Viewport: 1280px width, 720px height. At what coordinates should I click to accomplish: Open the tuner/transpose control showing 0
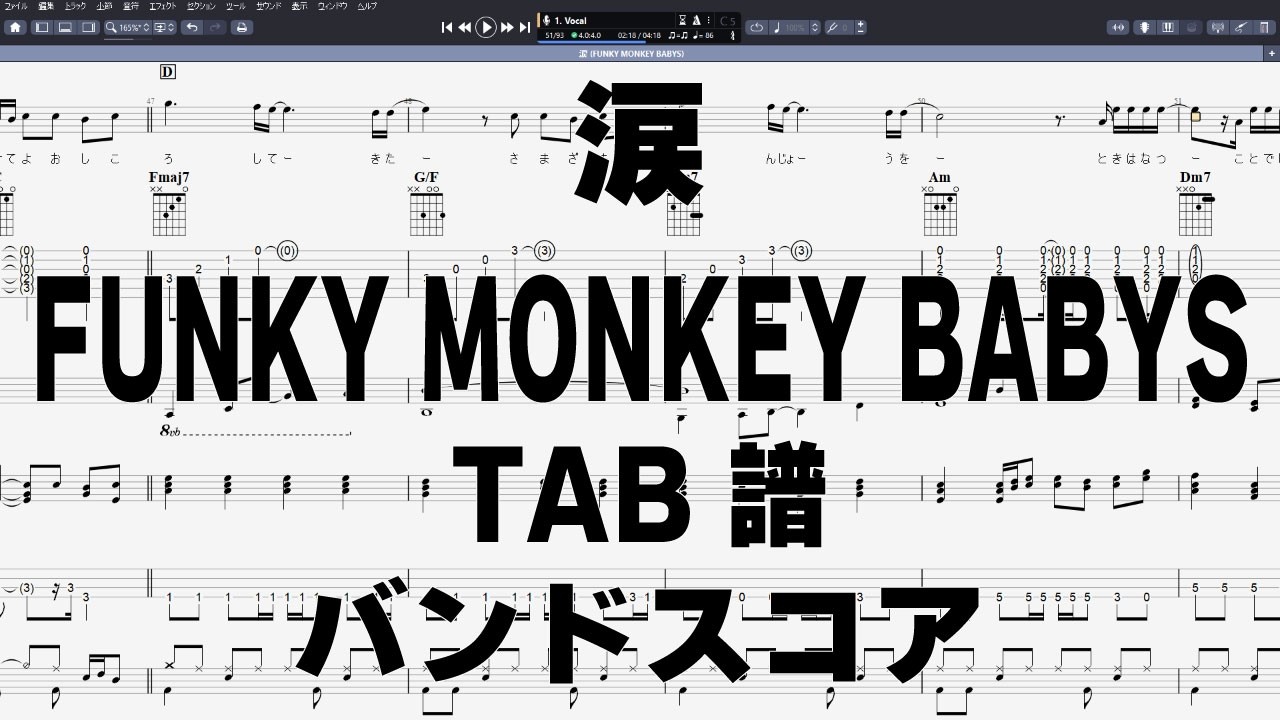pyautogui.click(x=838, y=27)
